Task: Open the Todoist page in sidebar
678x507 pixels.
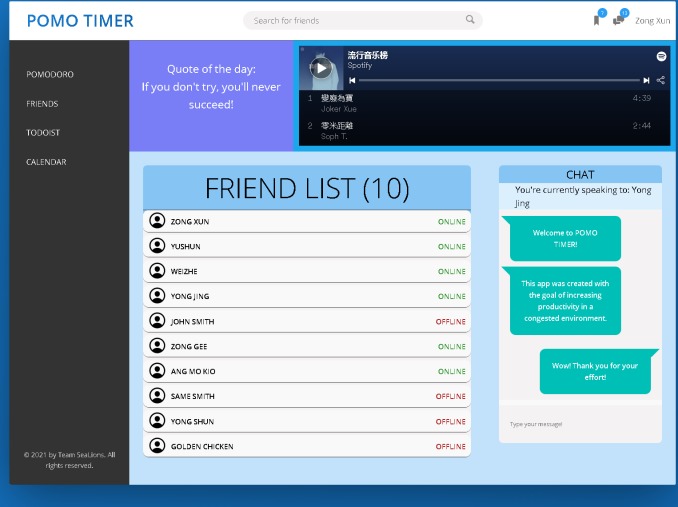Action: (x=43, y=133)
